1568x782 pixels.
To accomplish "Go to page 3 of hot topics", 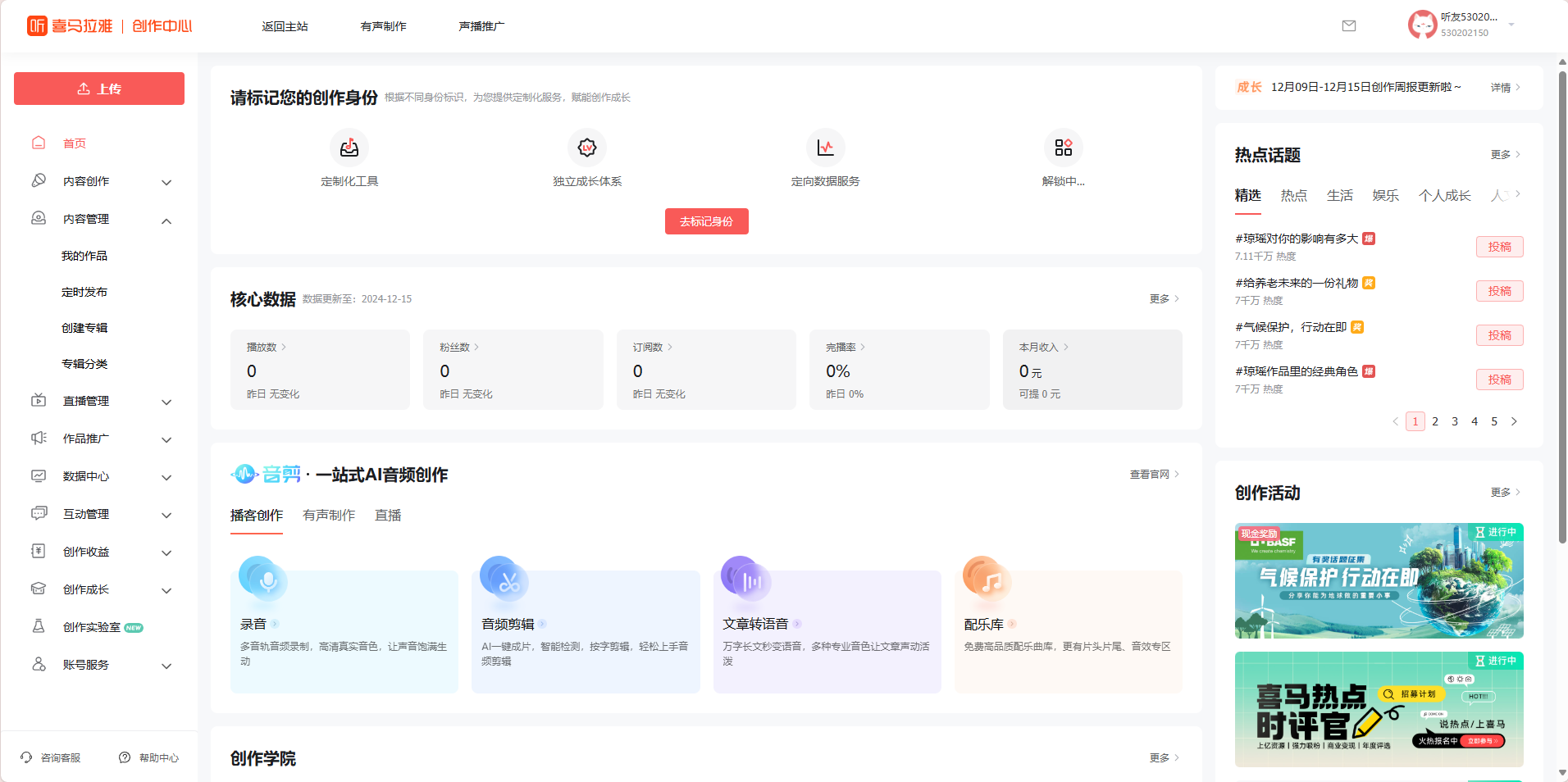I will point(1455,421).
